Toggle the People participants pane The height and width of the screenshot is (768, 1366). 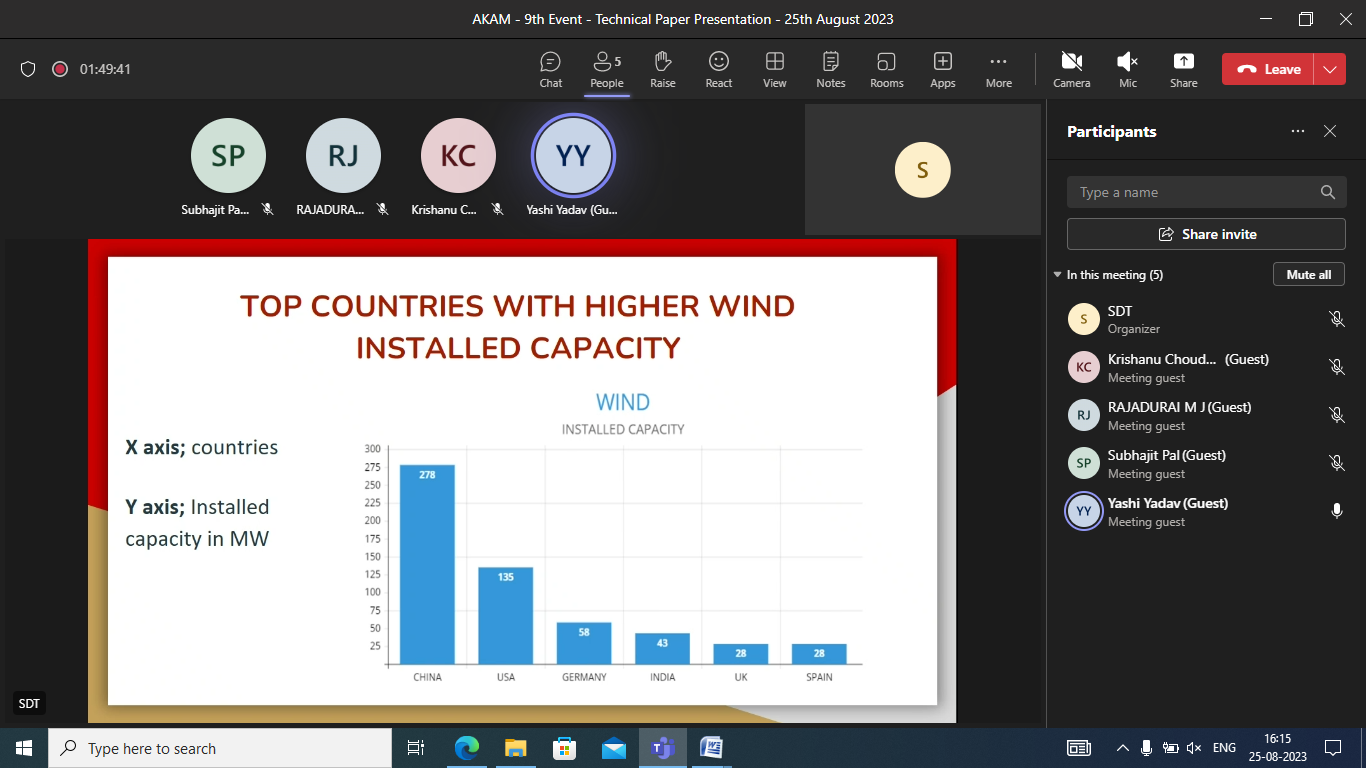point(606,69)
